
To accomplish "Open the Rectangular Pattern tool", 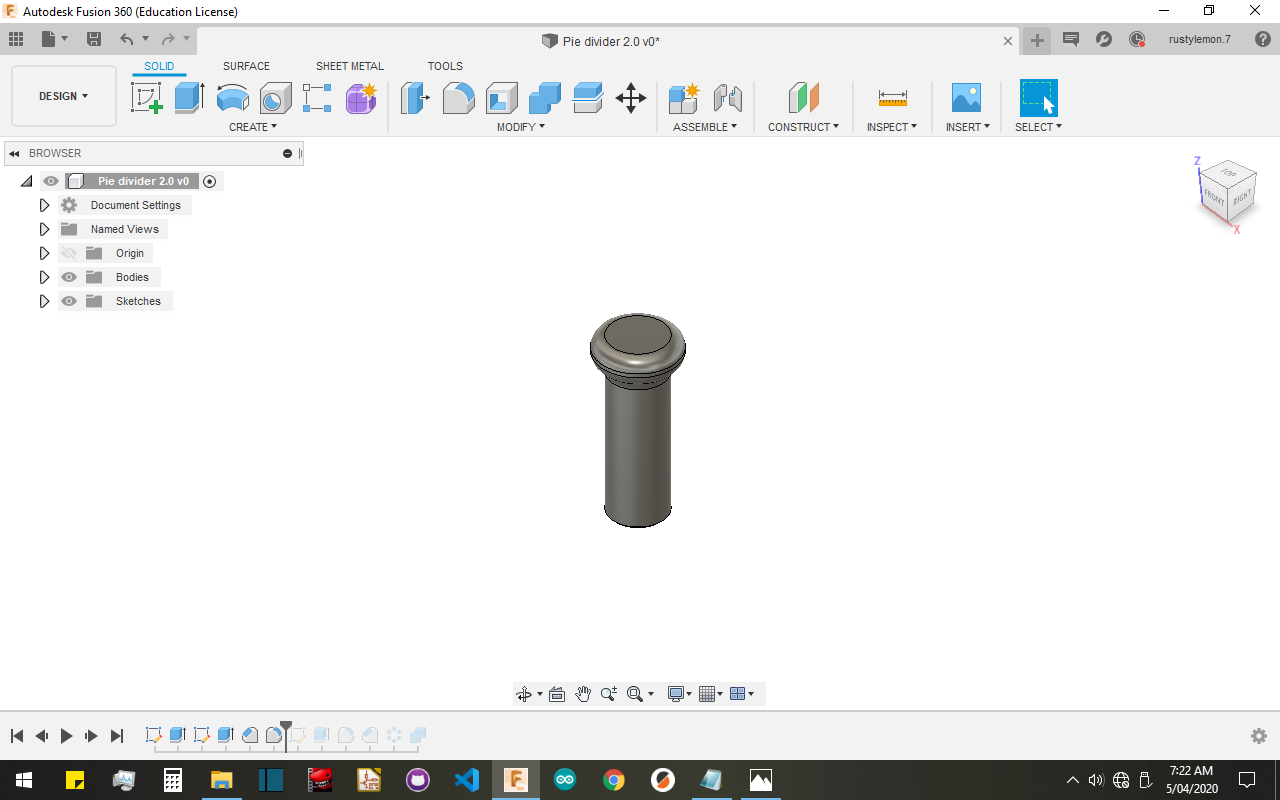I will pyautogui.click(x=317, y=98).
